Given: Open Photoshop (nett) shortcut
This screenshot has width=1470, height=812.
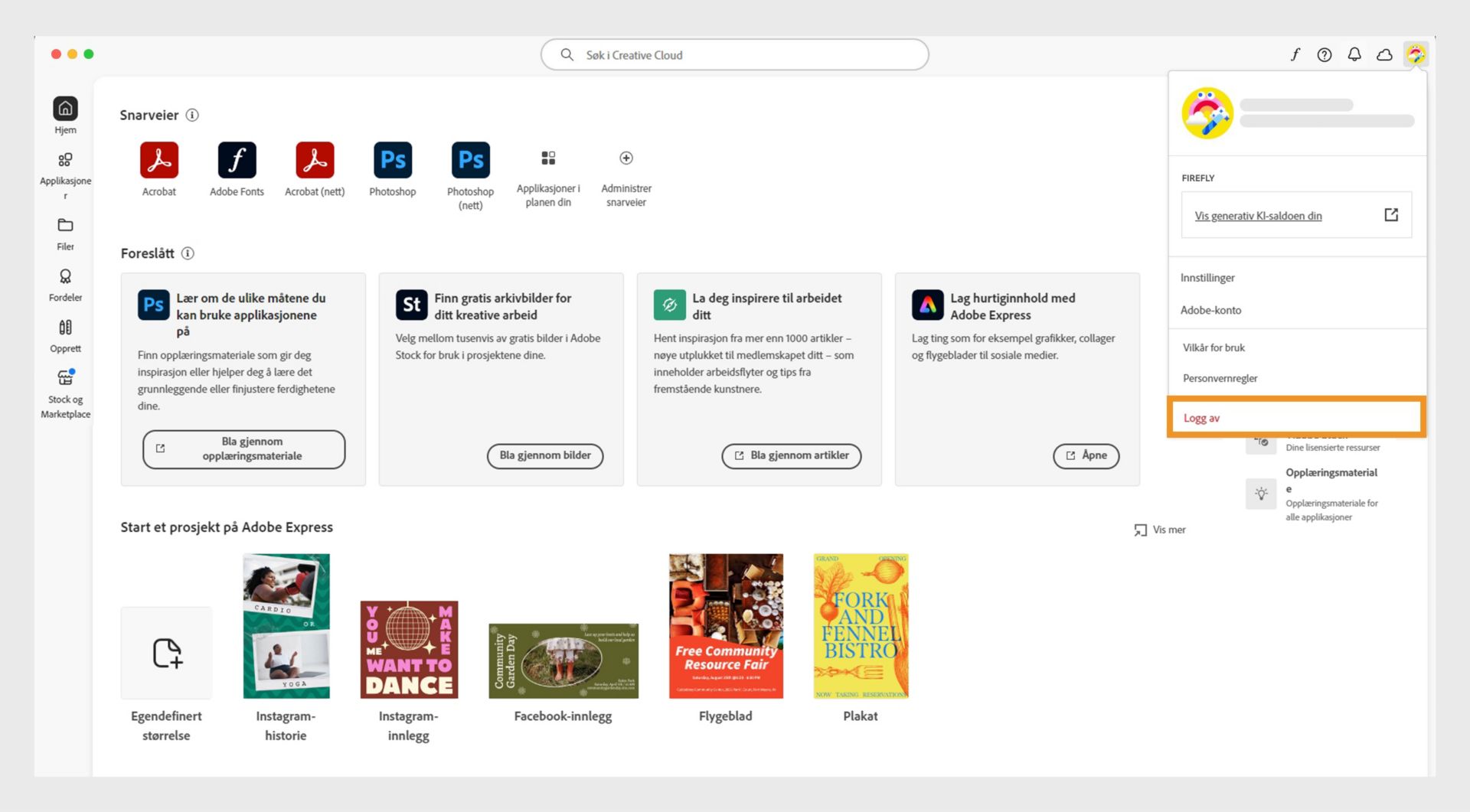Looking at the screenshot, I should (x=470, y=160).
